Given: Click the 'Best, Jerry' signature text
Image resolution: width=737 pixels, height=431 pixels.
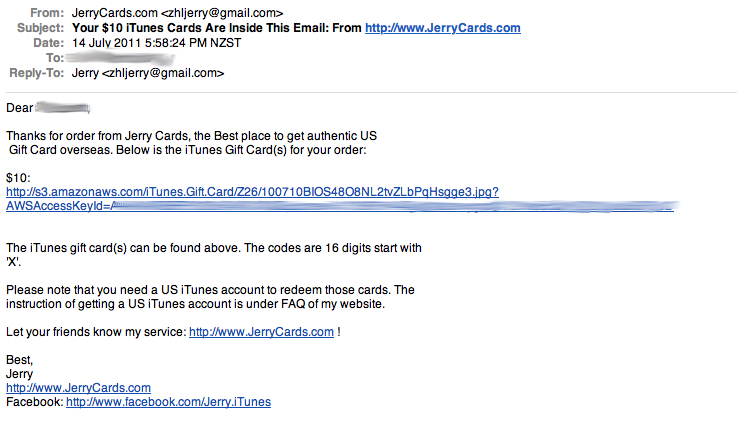Looking at the screenshot, I should (x=20, y=367).
